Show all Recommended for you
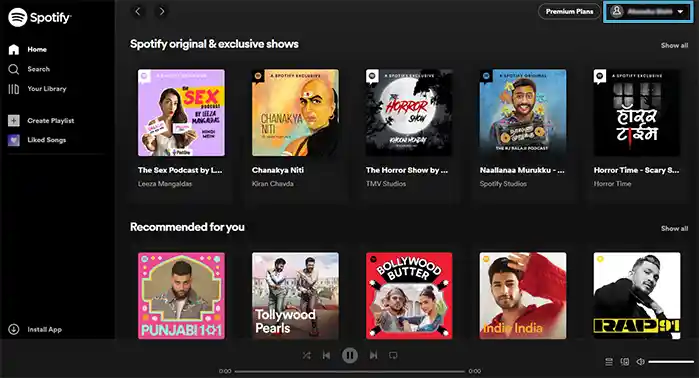 tap(674, 229)
